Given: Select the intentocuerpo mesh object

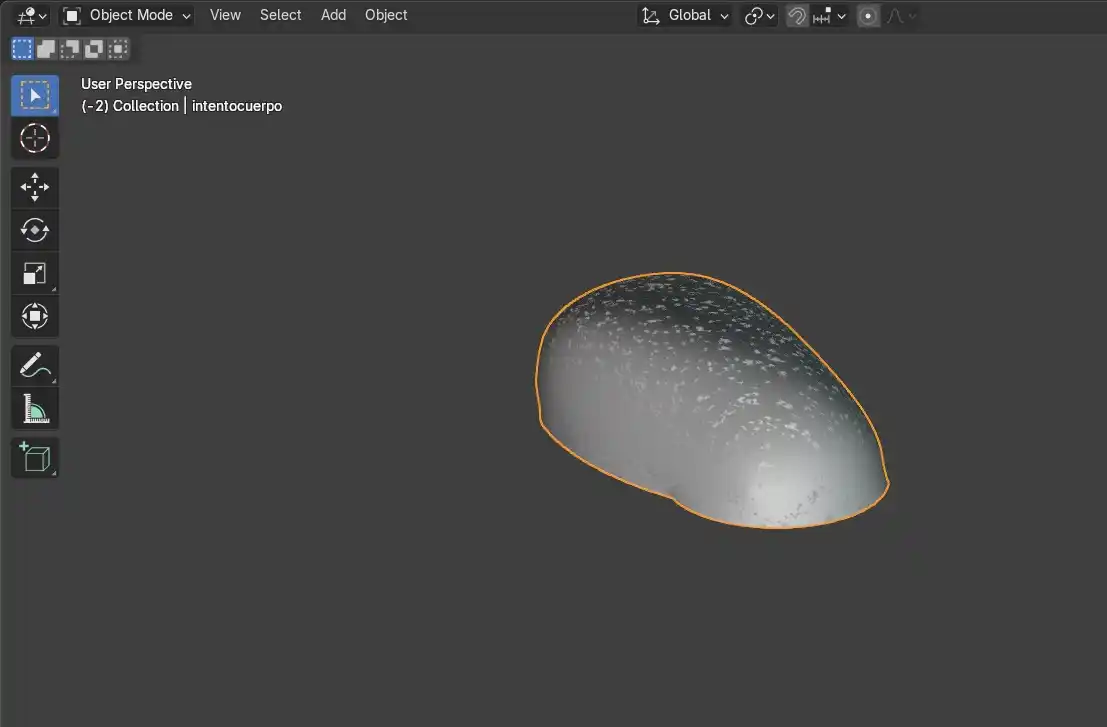Looking at the screenshot, I should (x=713, y=402).
